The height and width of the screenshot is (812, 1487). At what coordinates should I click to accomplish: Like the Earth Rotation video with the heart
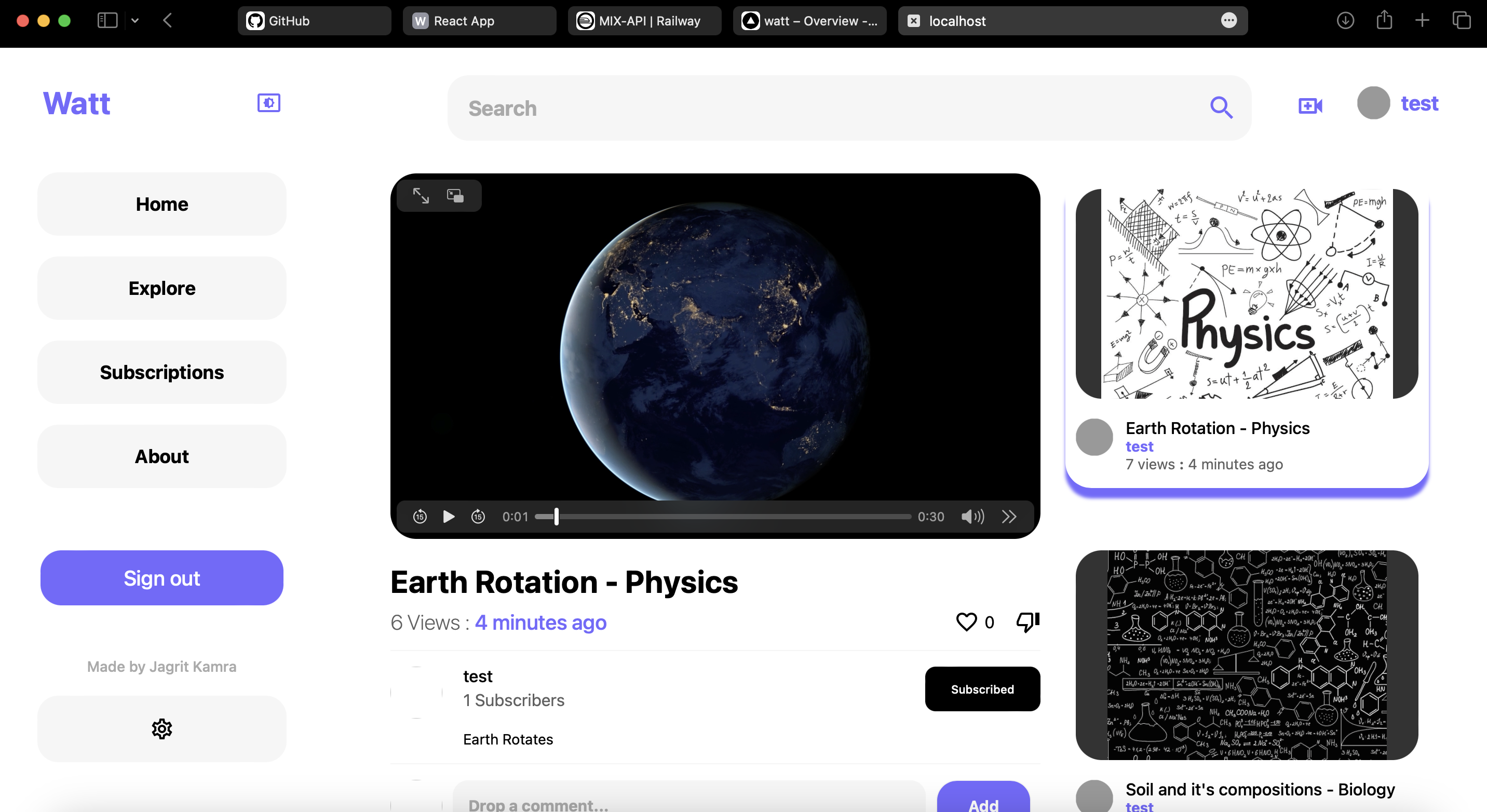pyautogui.click(x=966, y=622)
